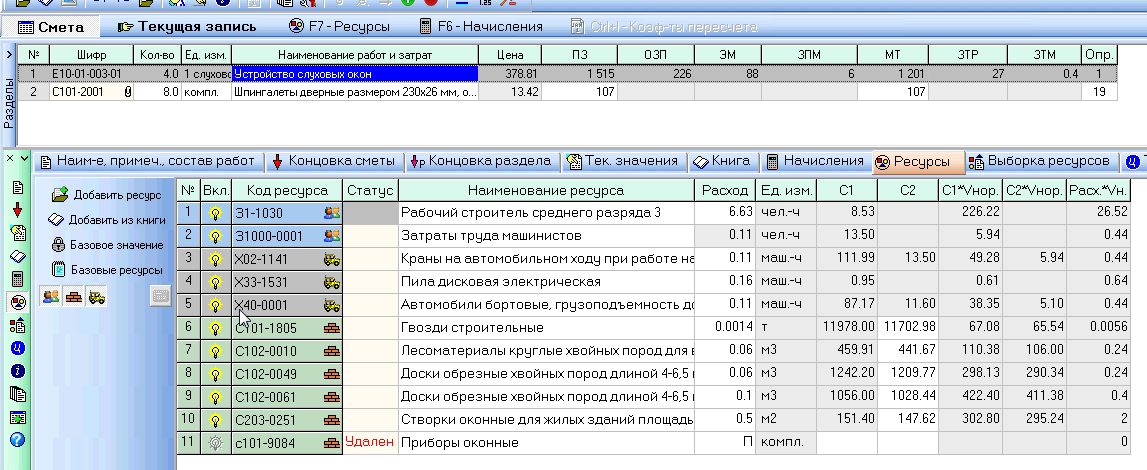Click the calculator icon in left sidebar
This screenshot has height=470, width=1147.
coord(17,279)
